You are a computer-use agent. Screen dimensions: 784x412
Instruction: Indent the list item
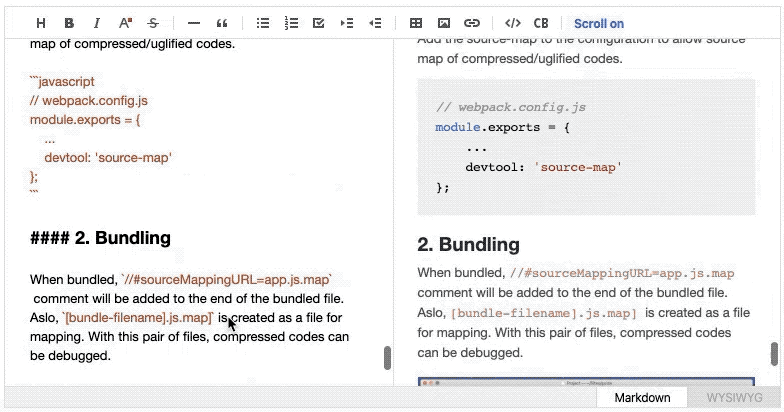point(346,23)
